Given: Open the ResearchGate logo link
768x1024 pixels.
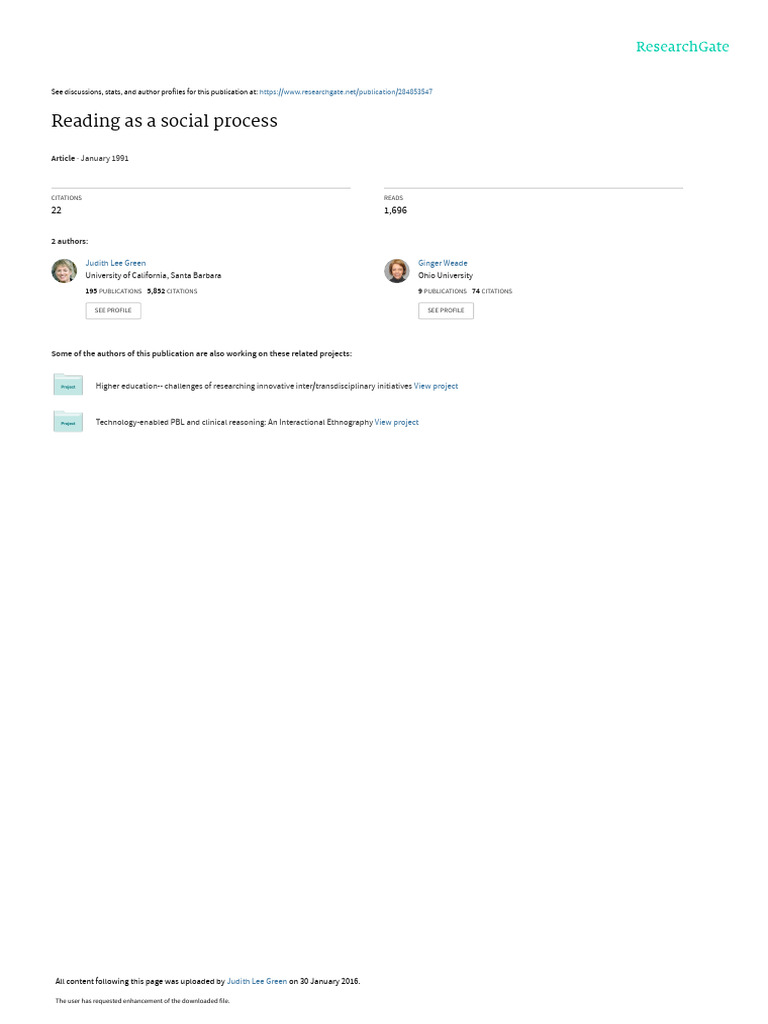Looking at the screenshot, I should pos(682,46).
